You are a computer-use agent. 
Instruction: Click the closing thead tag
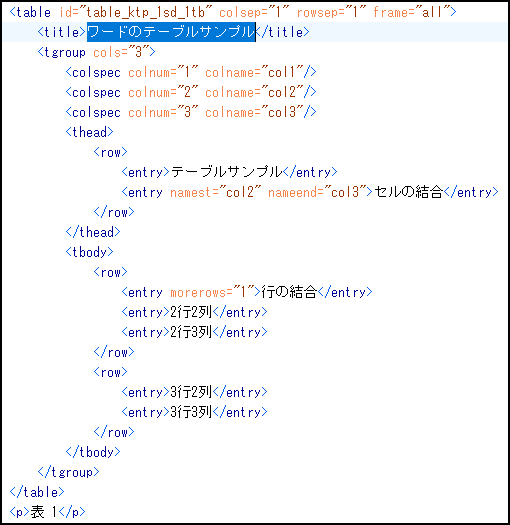93,232
